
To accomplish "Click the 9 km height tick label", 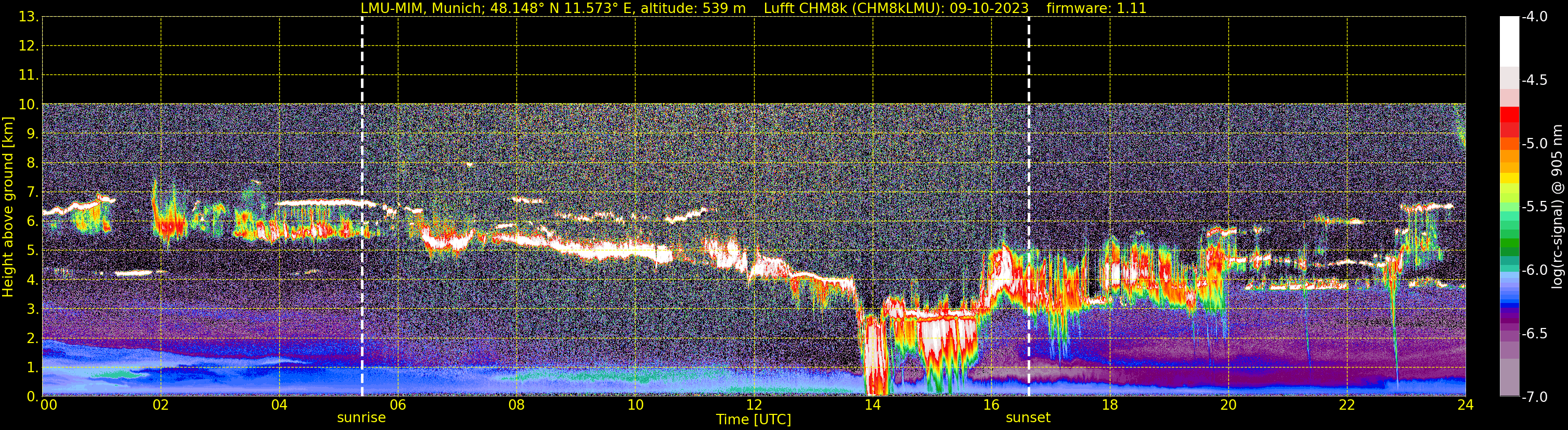I will 33,134.
